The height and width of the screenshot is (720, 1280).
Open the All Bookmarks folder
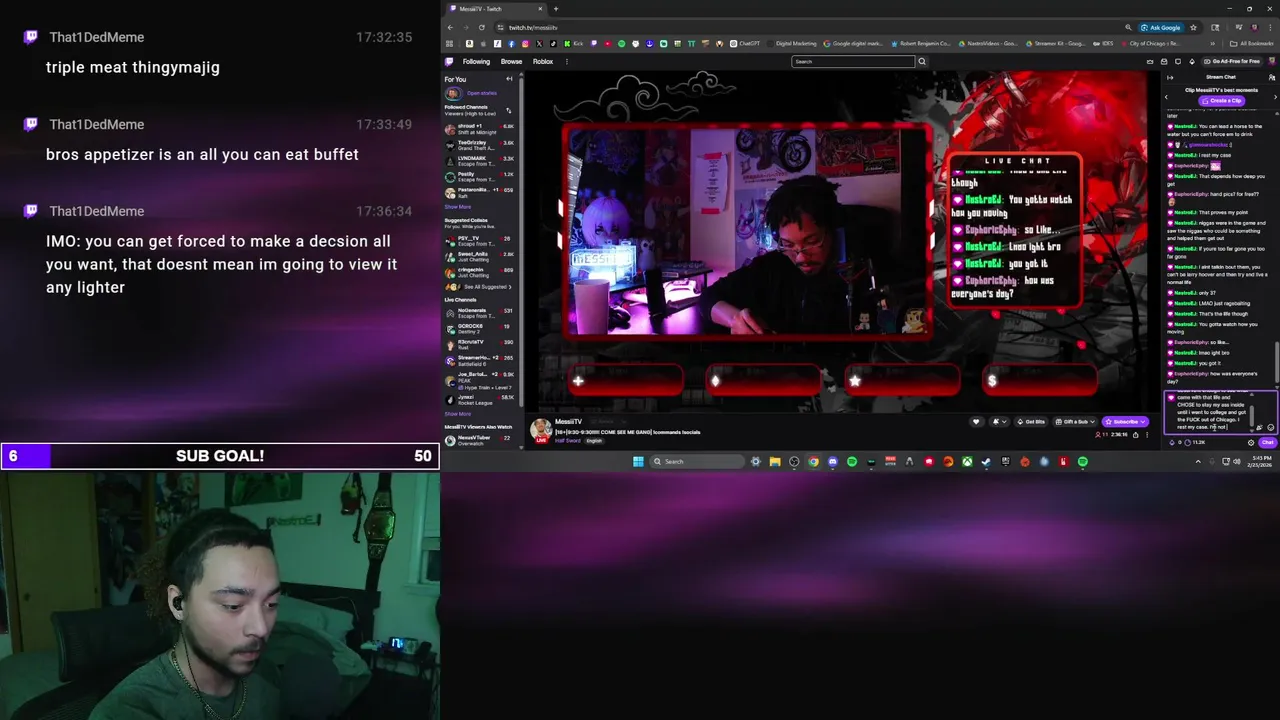1251,44
